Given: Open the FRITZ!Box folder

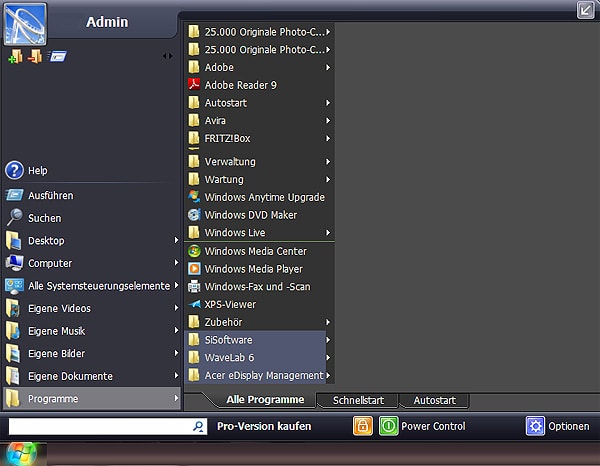Looking at the screenshot, I should tap(259, 138).
